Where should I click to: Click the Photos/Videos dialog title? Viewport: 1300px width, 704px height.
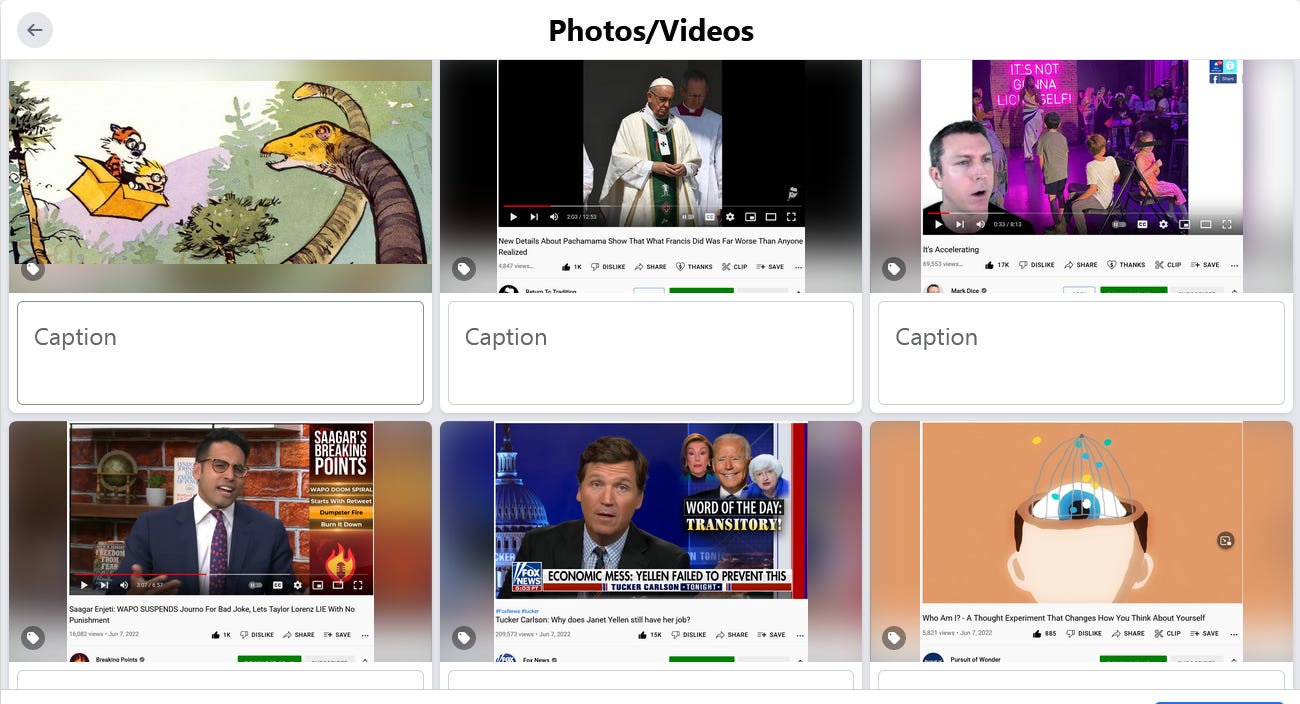(x=651, y=31)
